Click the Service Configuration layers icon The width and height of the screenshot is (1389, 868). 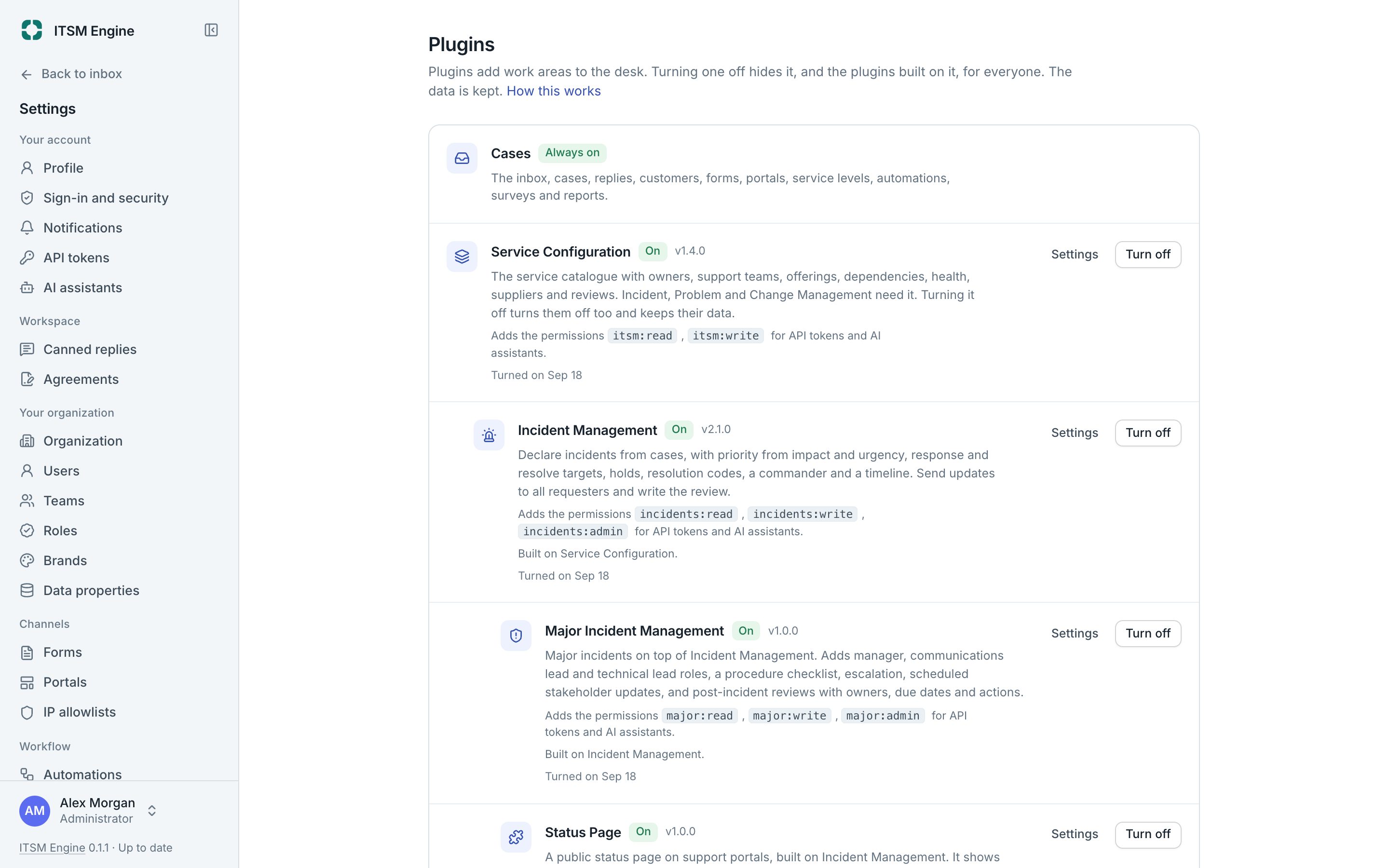[x=462, y=256]
